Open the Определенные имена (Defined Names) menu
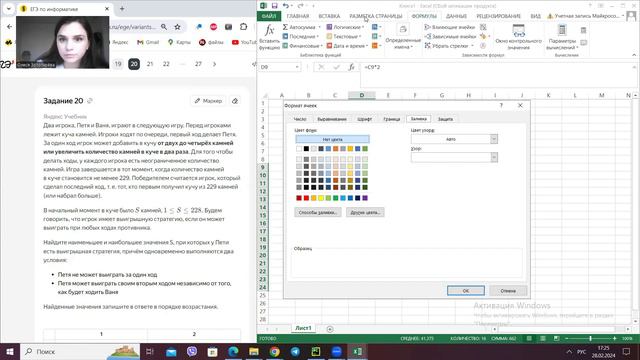Image resolution: width=640 pixels, height=360 pixels. [x=403, y=37]
